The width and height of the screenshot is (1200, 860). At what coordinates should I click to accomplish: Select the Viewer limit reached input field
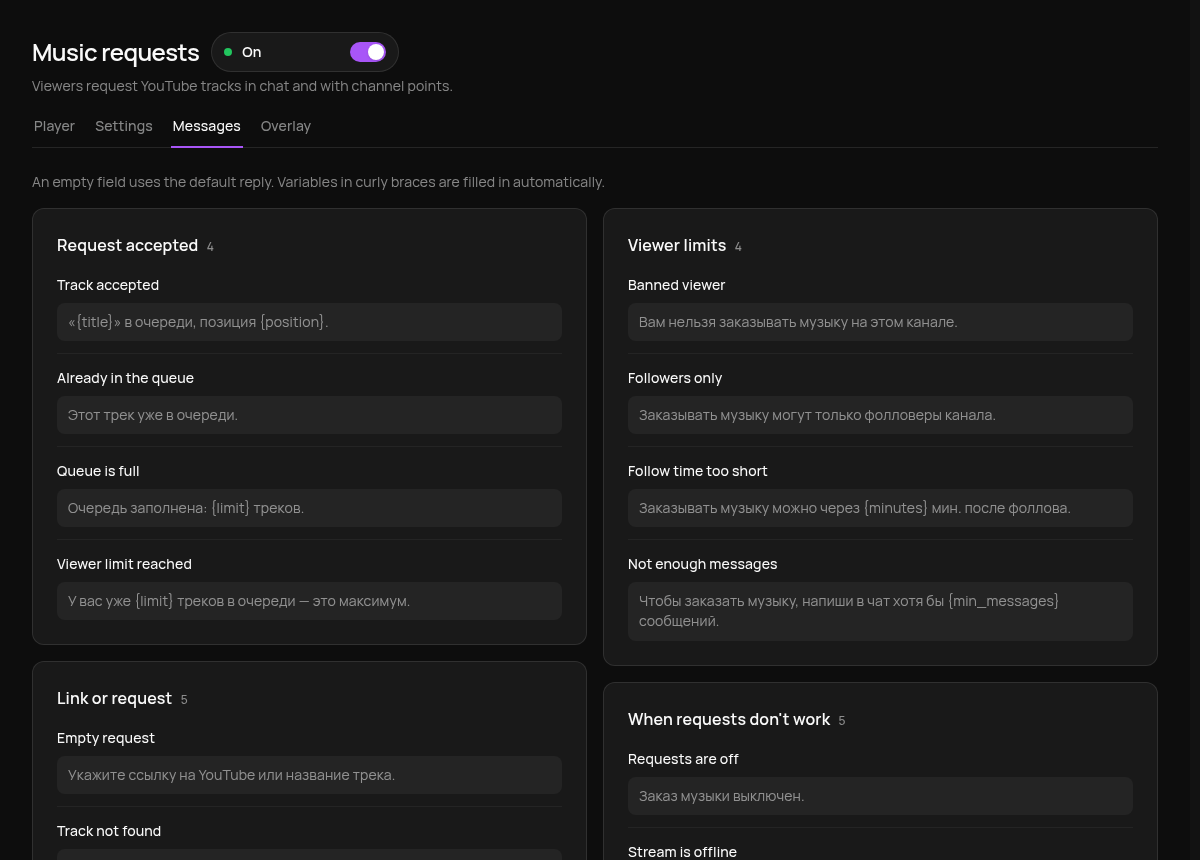point(309,601)
